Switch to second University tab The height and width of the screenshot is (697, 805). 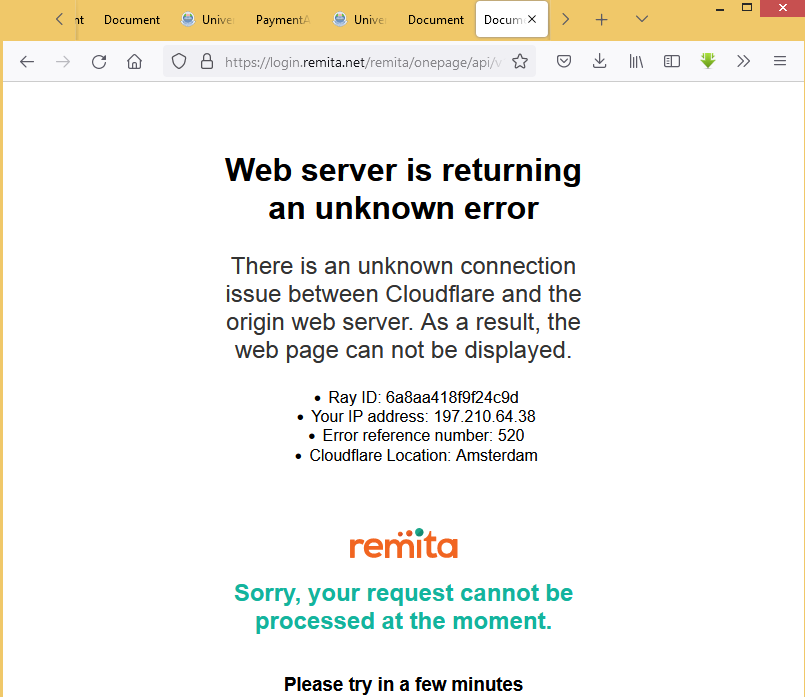click(x=360, y=20)
